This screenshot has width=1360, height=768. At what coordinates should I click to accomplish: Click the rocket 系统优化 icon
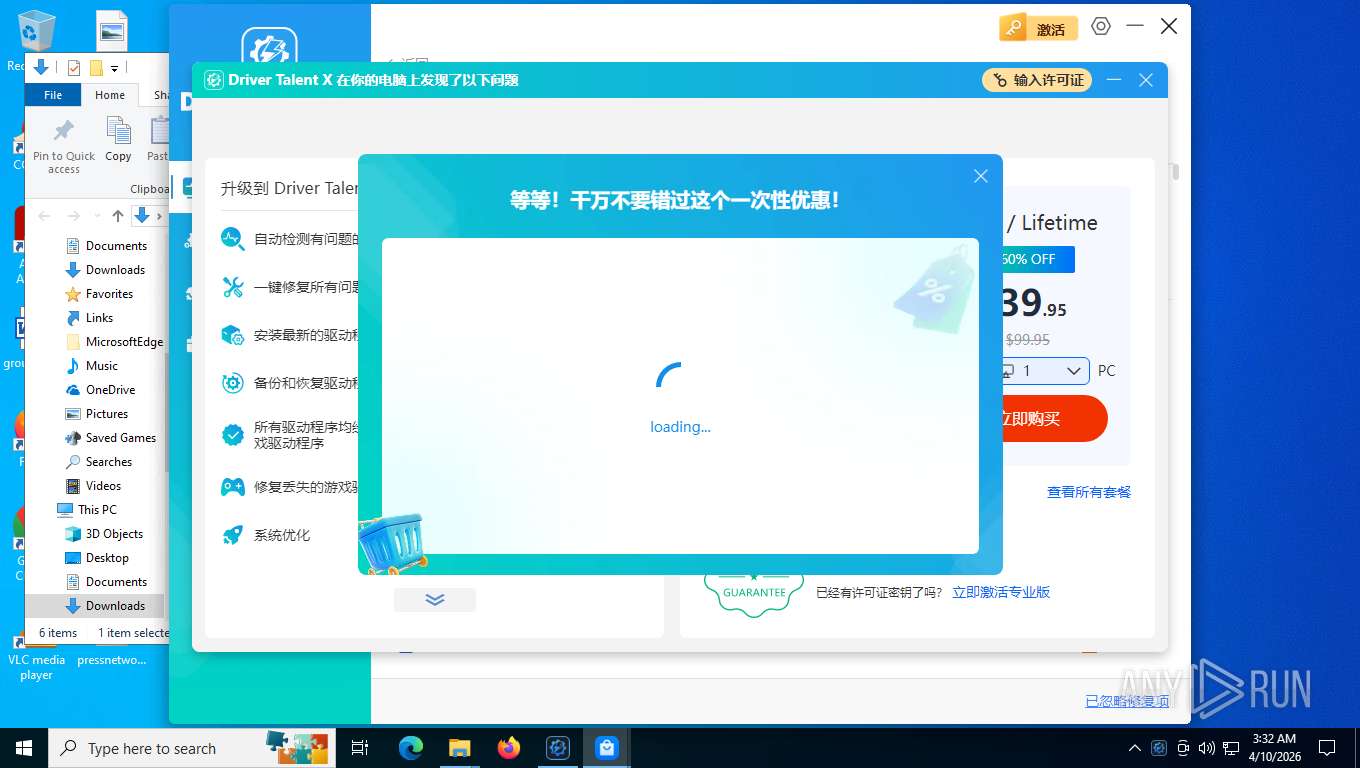tap(233, 535)
